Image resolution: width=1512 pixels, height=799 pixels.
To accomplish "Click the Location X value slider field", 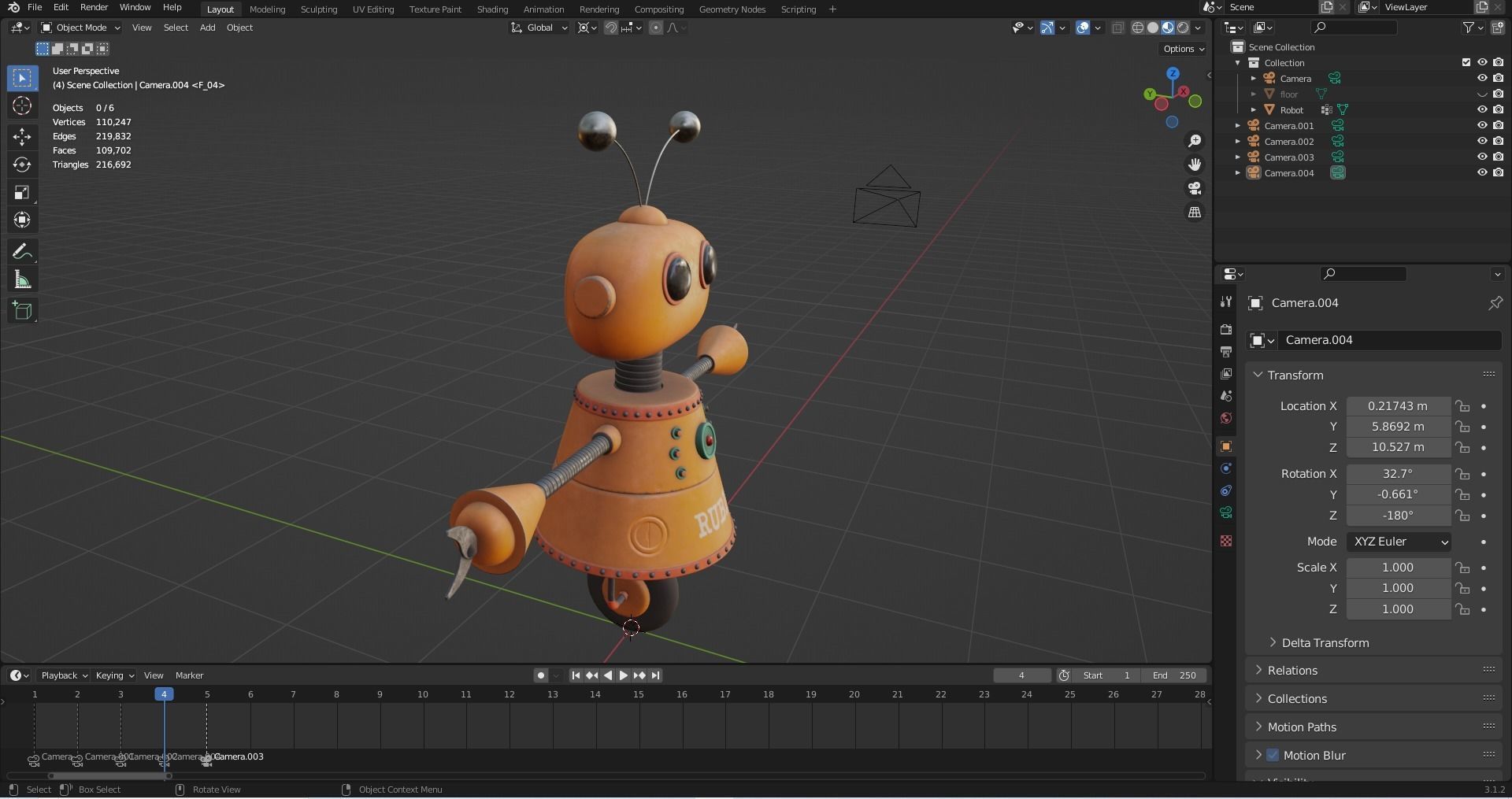I will pos(1398,406).
